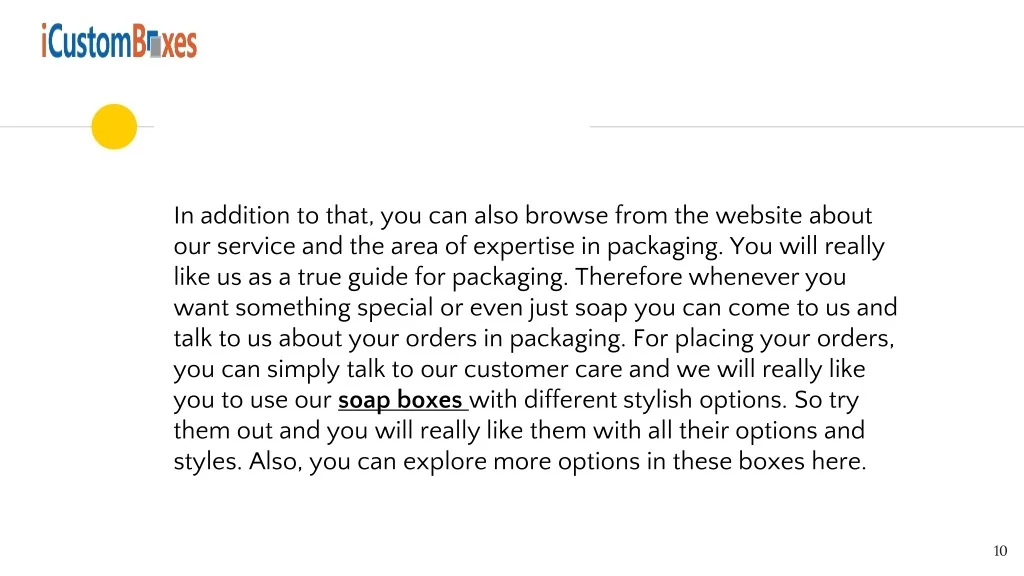The width and height of the screenshot is (1024, 576).
Task: Click the yellow circle decoration
Action: 114,127
